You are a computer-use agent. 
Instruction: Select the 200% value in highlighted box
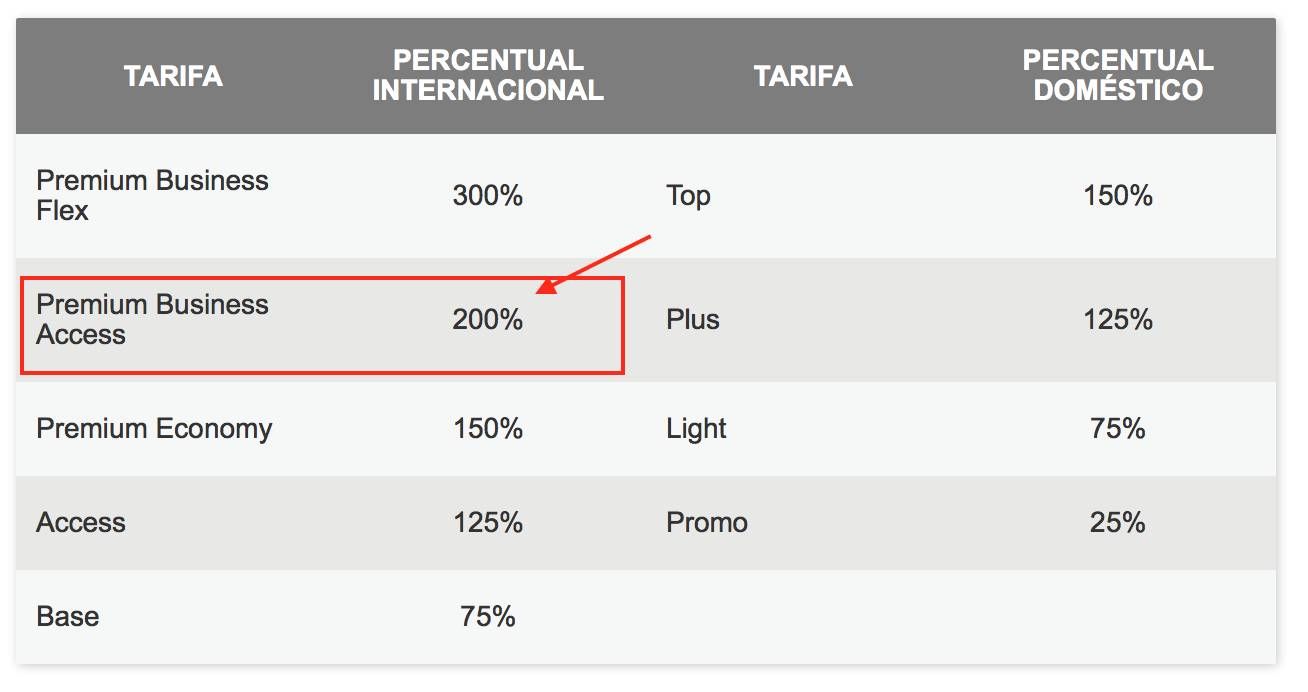tap(488, 320)
